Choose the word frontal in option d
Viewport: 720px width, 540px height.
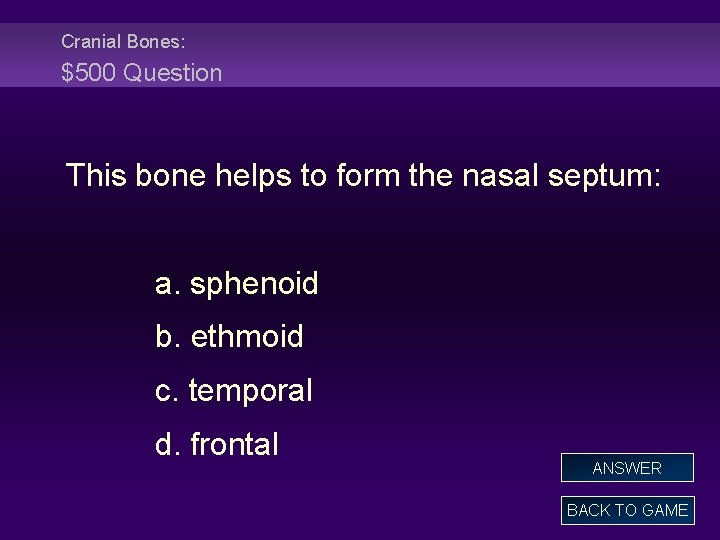pos(234,444)
